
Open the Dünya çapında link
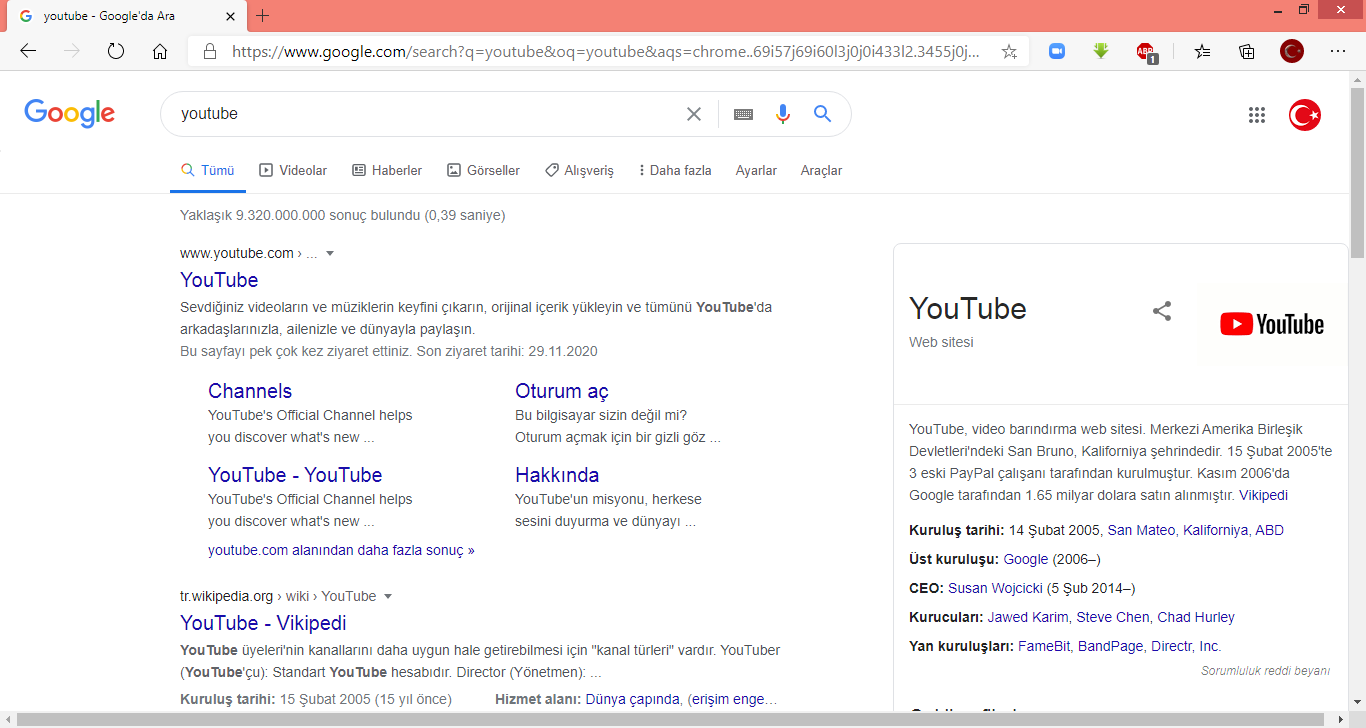(633, 699)
